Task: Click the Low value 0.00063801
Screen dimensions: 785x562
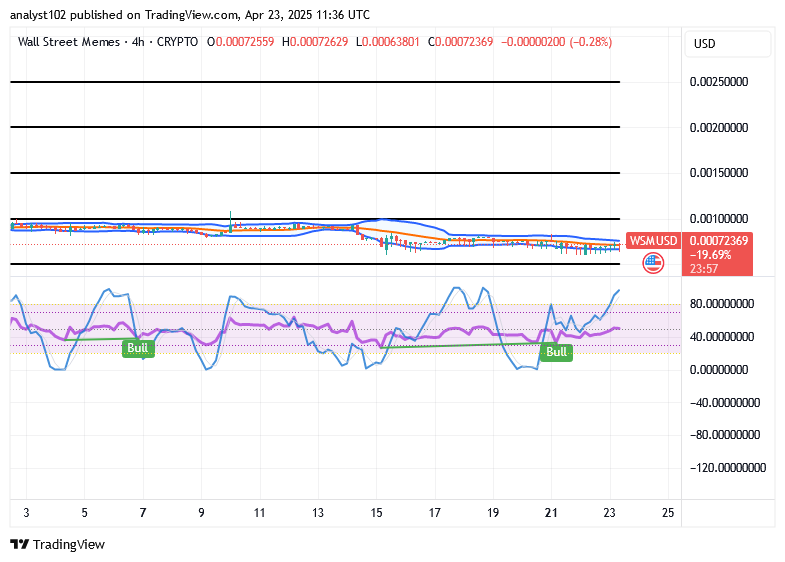Action: coord(391,42)
